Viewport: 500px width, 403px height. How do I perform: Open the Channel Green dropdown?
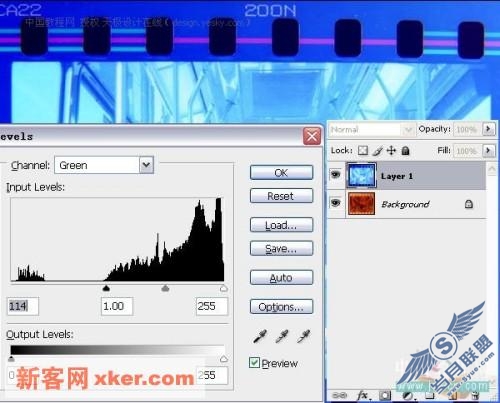click(x=146, y=165)
